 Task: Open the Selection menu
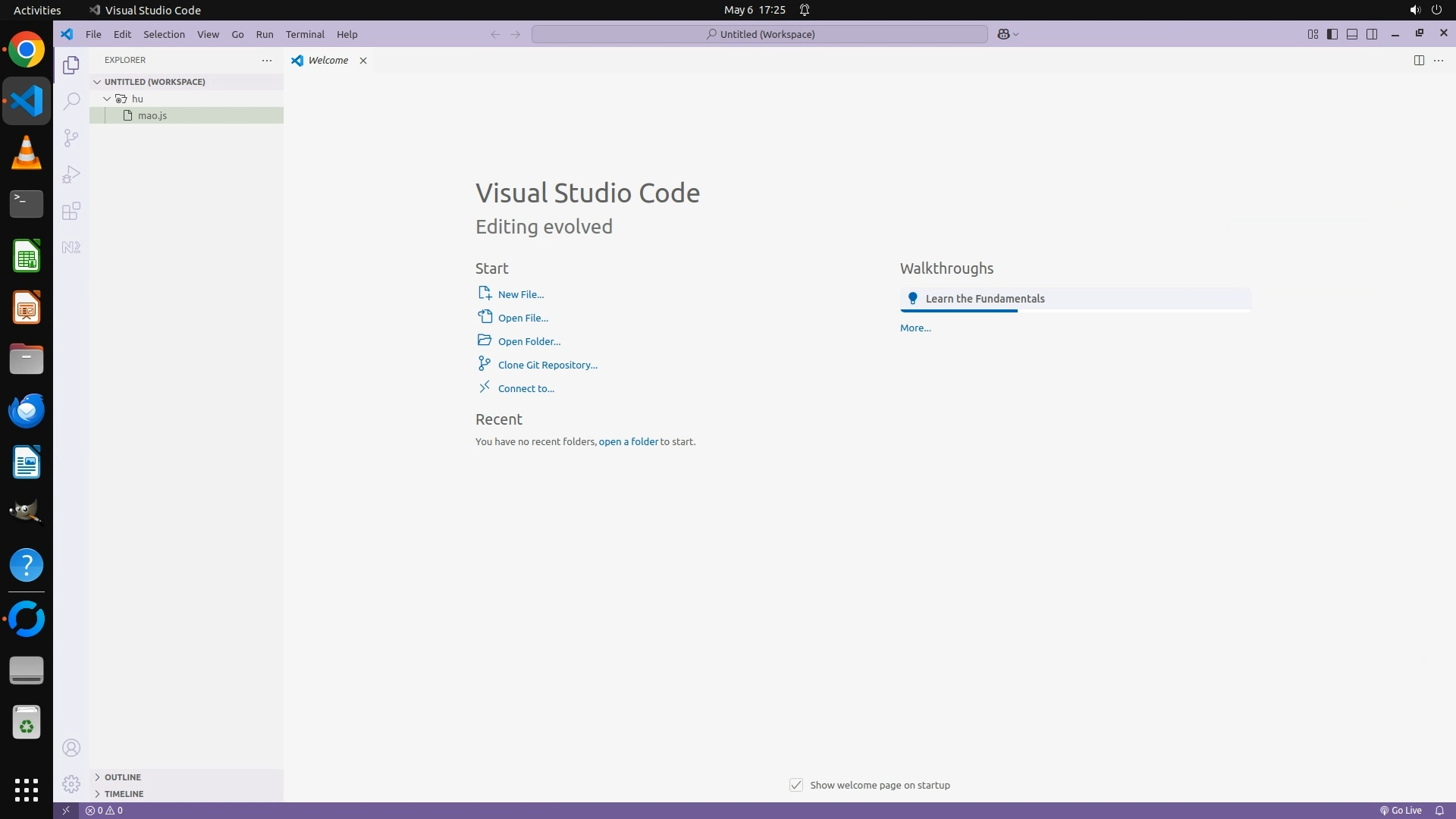pyautogui.click(x=164, y=34)
